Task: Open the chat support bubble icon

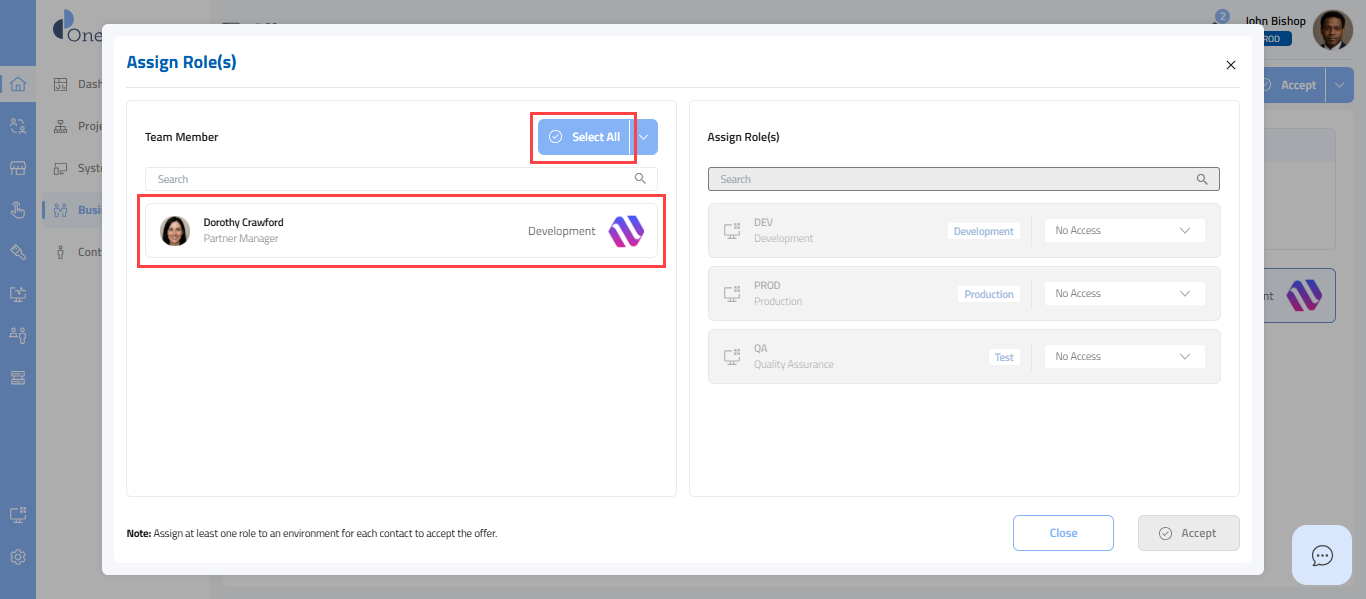Action: [x=1322, y=555]
